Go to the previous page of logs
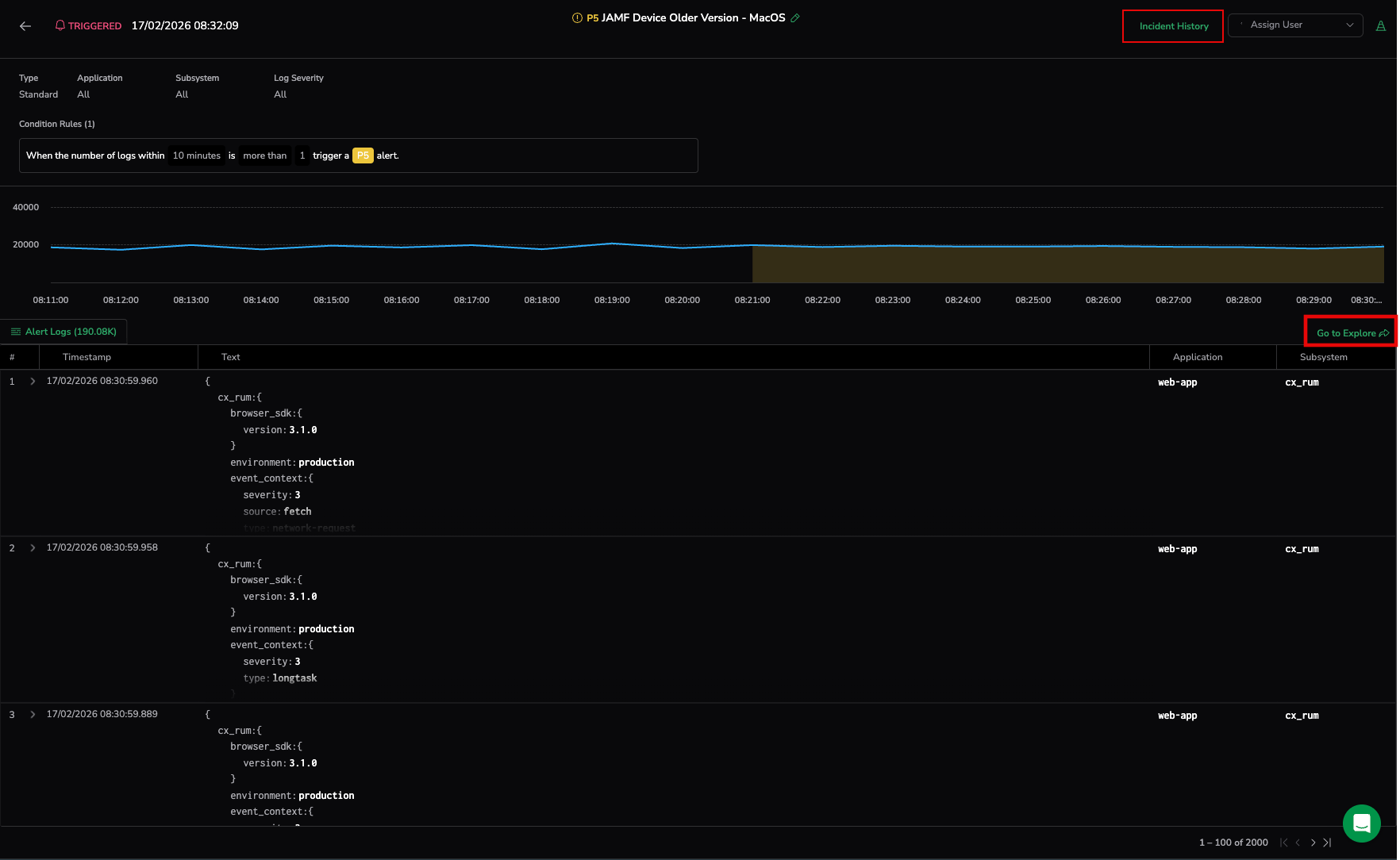The height and width of the screenshot is (860, 1400). pos(1298,843)
